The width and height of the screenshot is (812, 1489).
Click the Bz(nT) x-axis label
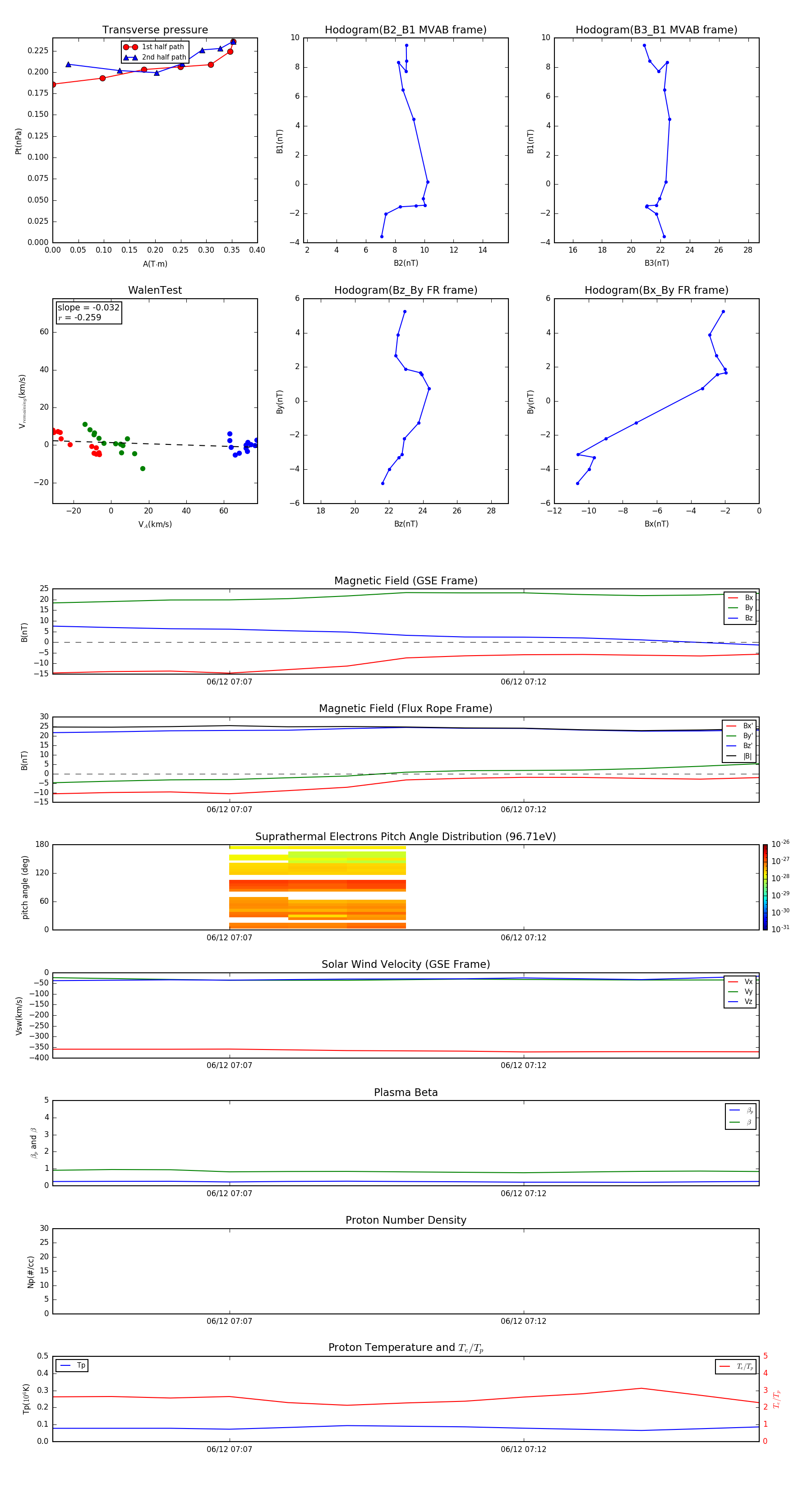click(406, 524)
